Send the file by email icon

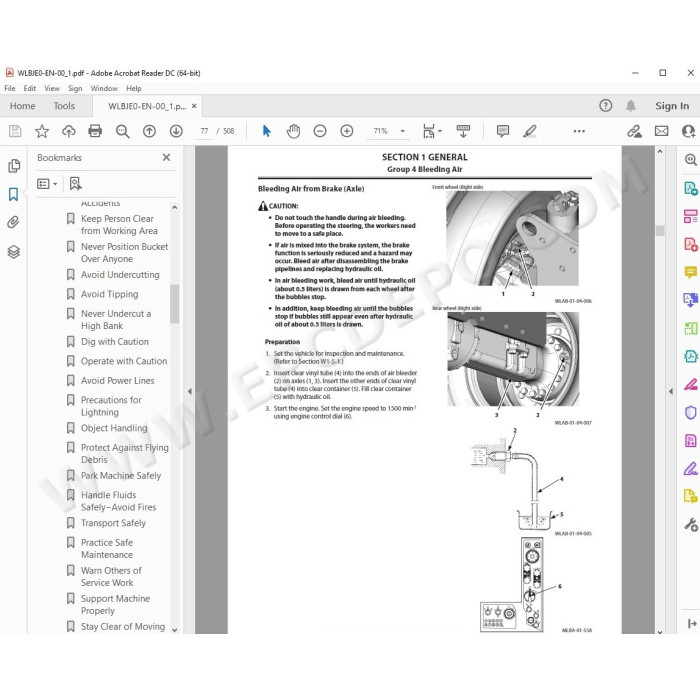(661, 131)
